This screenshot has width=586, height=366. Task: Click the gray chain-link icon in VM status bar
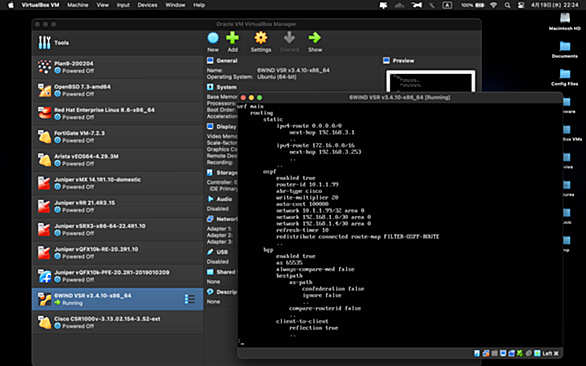529,353
